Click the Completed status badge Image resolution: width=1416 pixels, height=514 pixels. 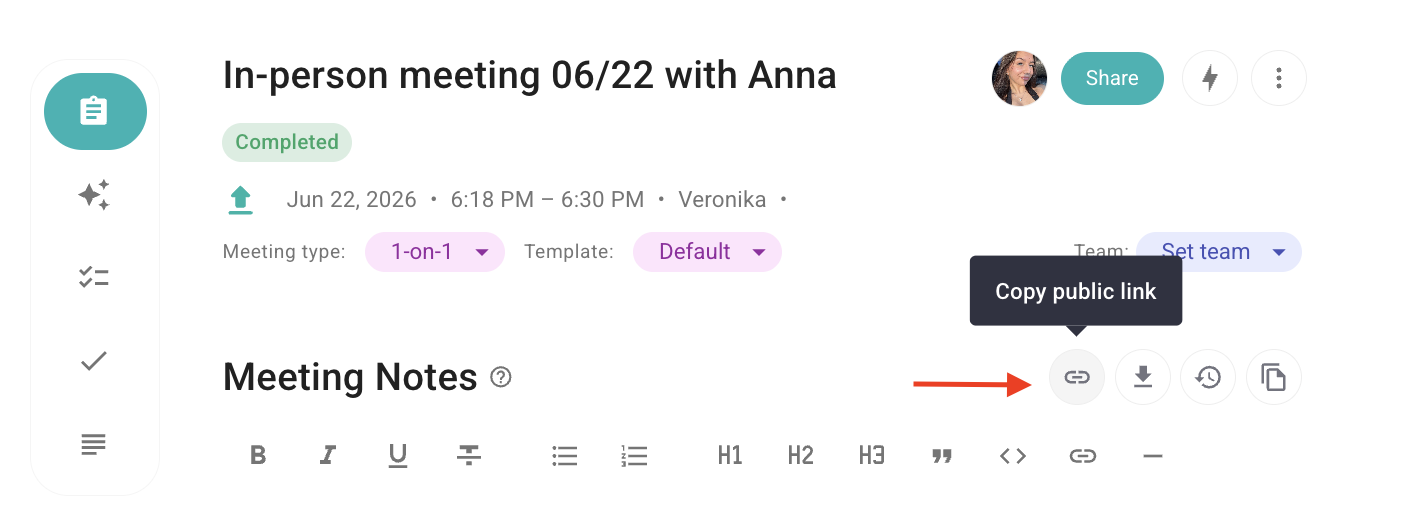click(287, 142)
